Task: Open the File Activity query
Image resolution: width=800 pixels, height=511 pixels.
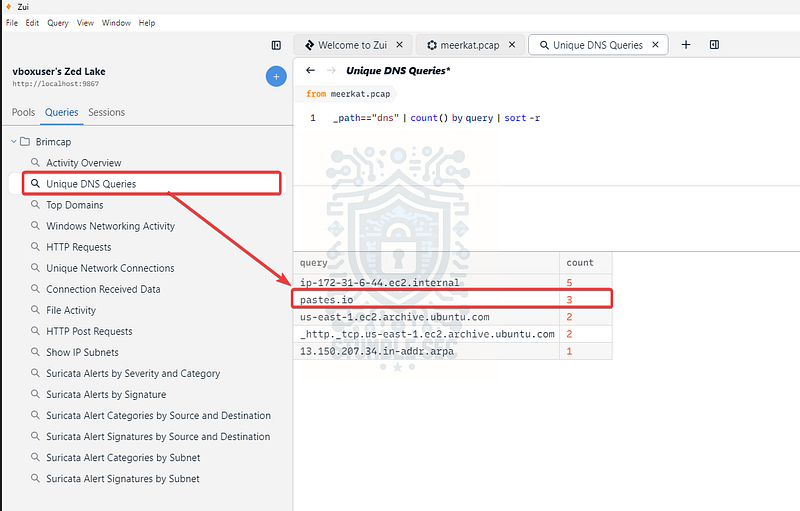Action: tap(71, 310)
